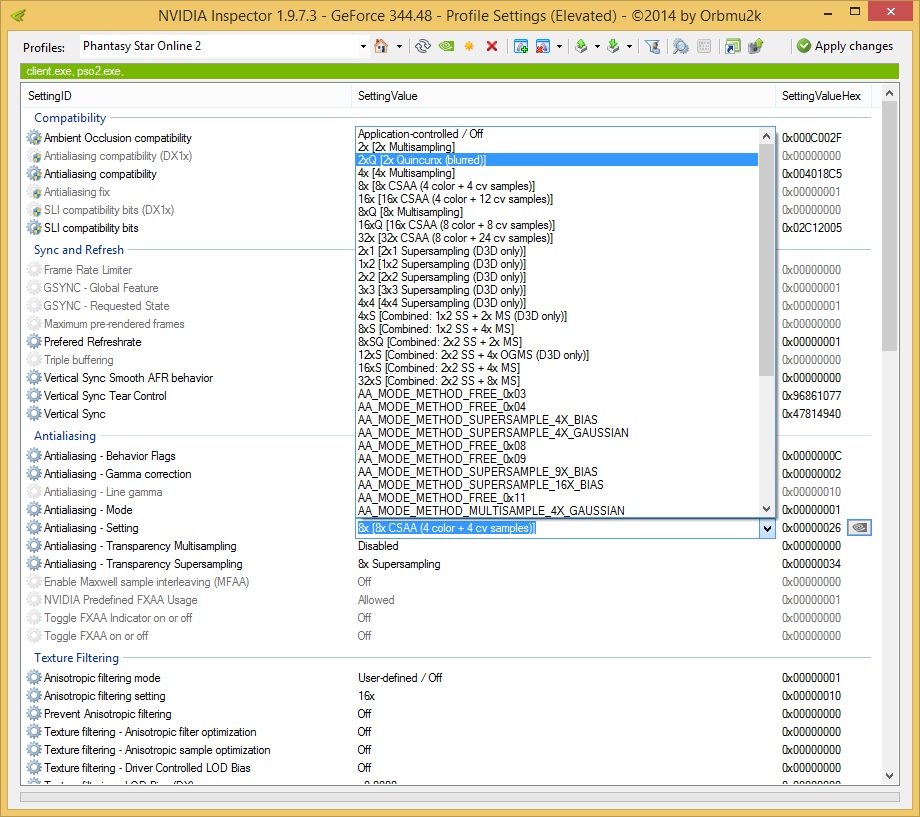Click gear icon for Vertical Sync

34,414
